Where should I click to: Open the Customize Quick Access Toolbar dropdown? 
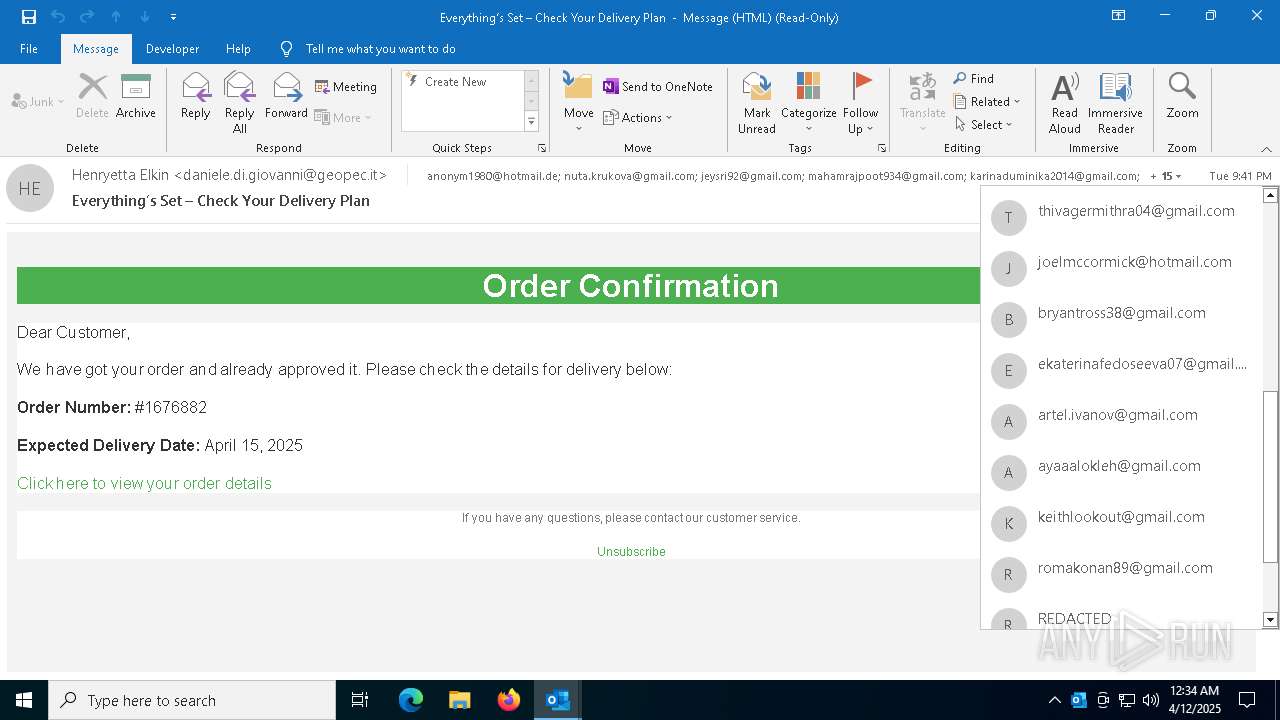[173, 17]
